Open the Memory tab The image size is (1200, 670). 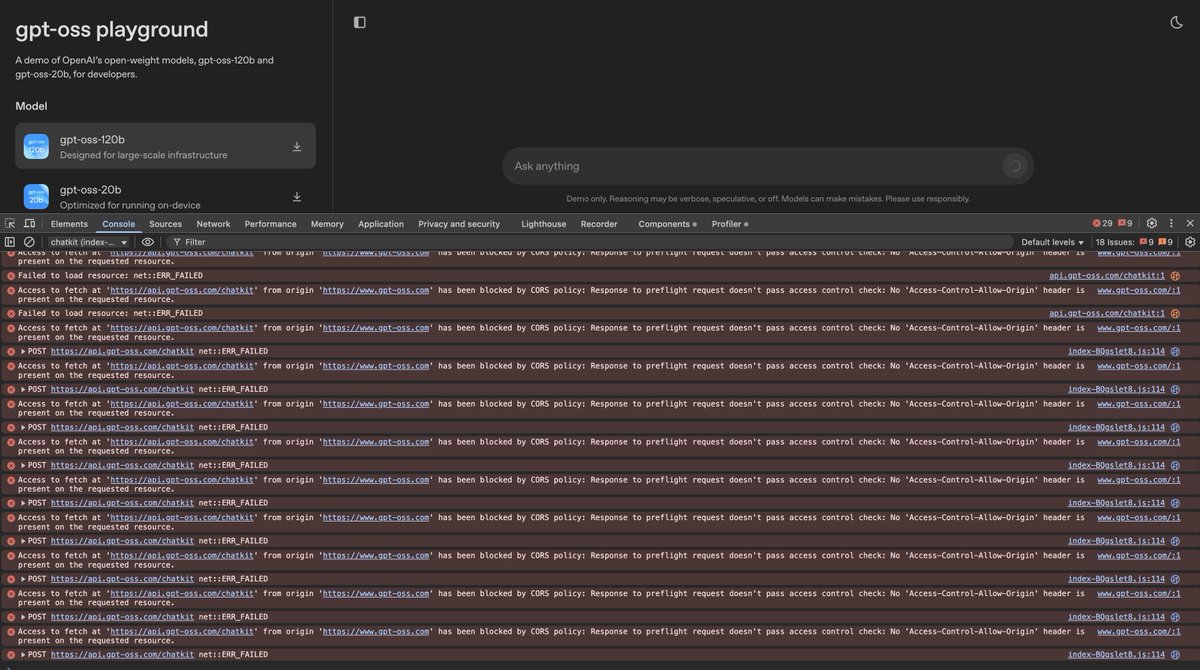point(327,224)
